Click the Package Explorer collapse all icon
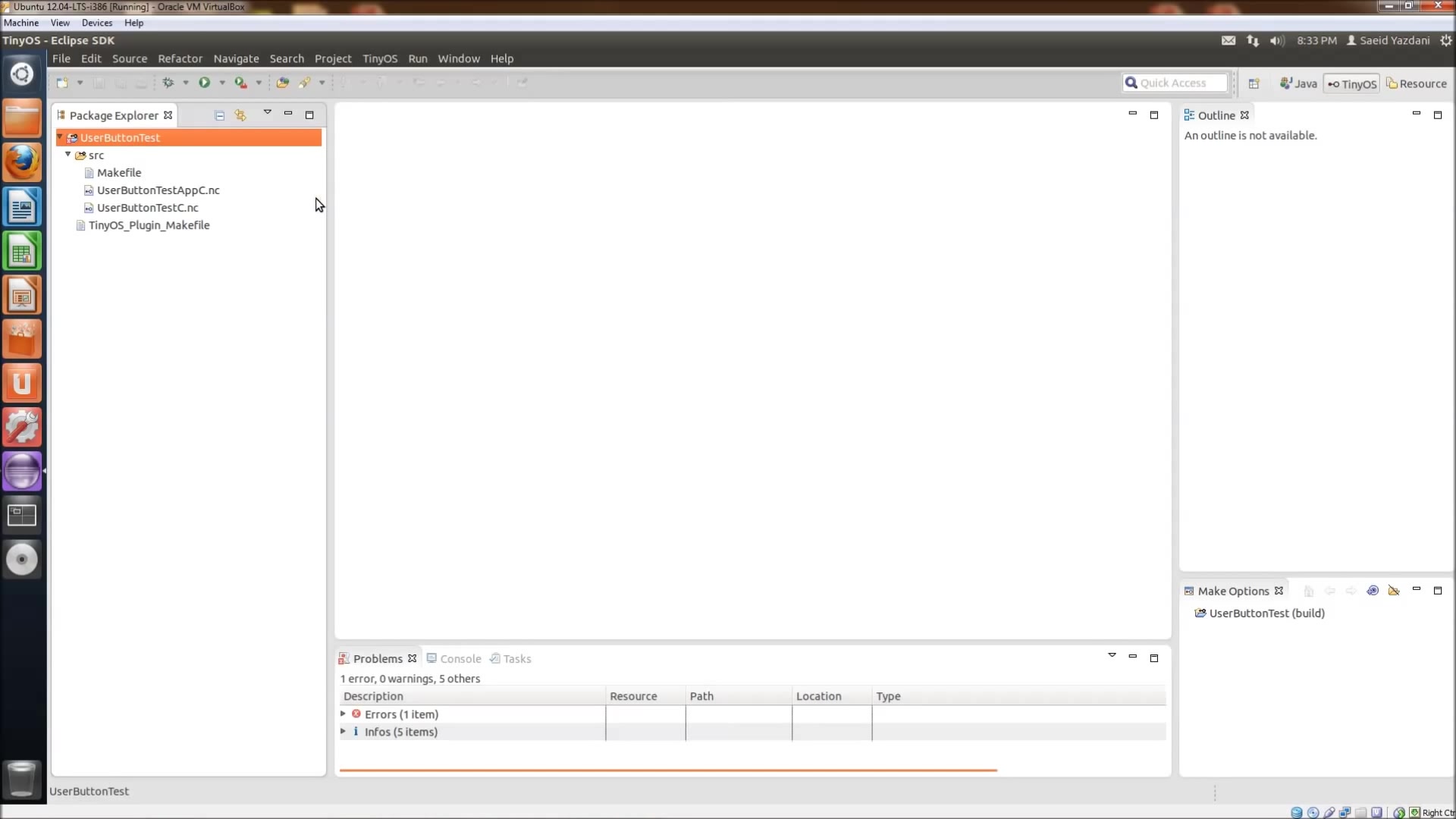 click(219, 114)
